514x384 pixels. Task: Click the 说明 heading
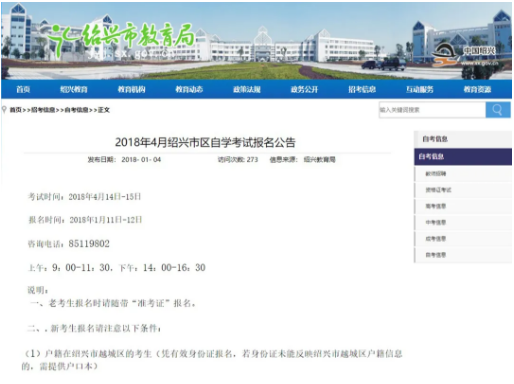(x=38, y=290)
